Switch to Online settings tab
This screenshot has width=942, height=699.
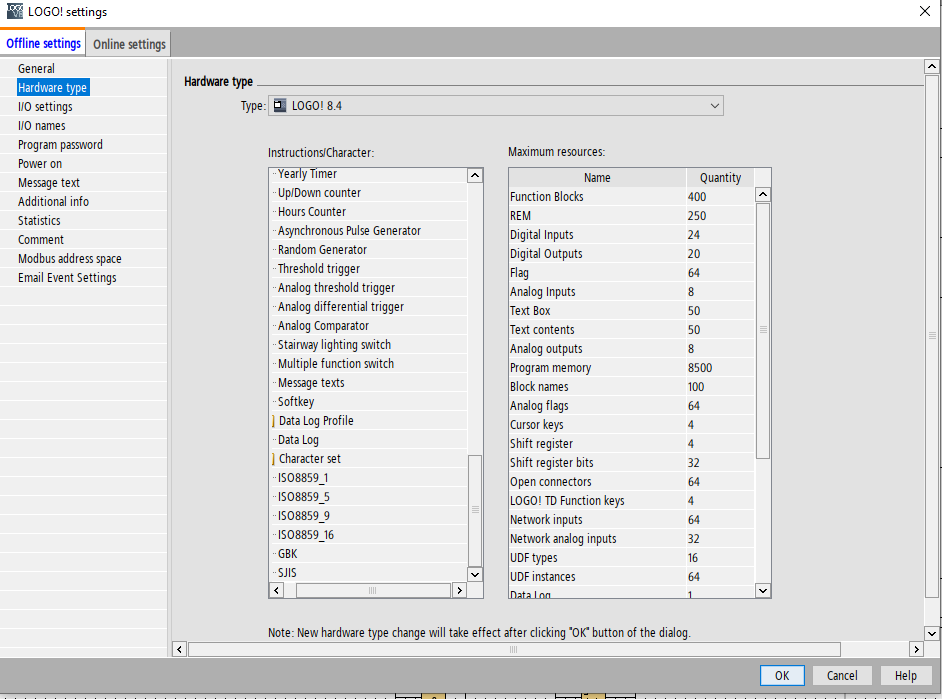(129, 44)
